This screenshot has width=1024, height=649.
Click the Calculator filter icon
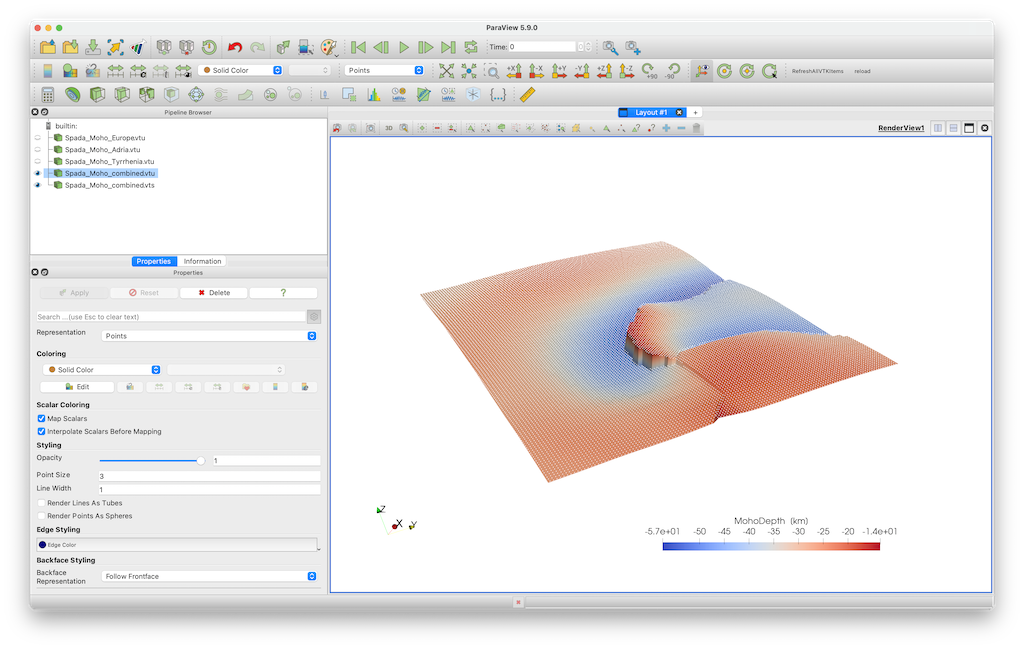point(47,95)
